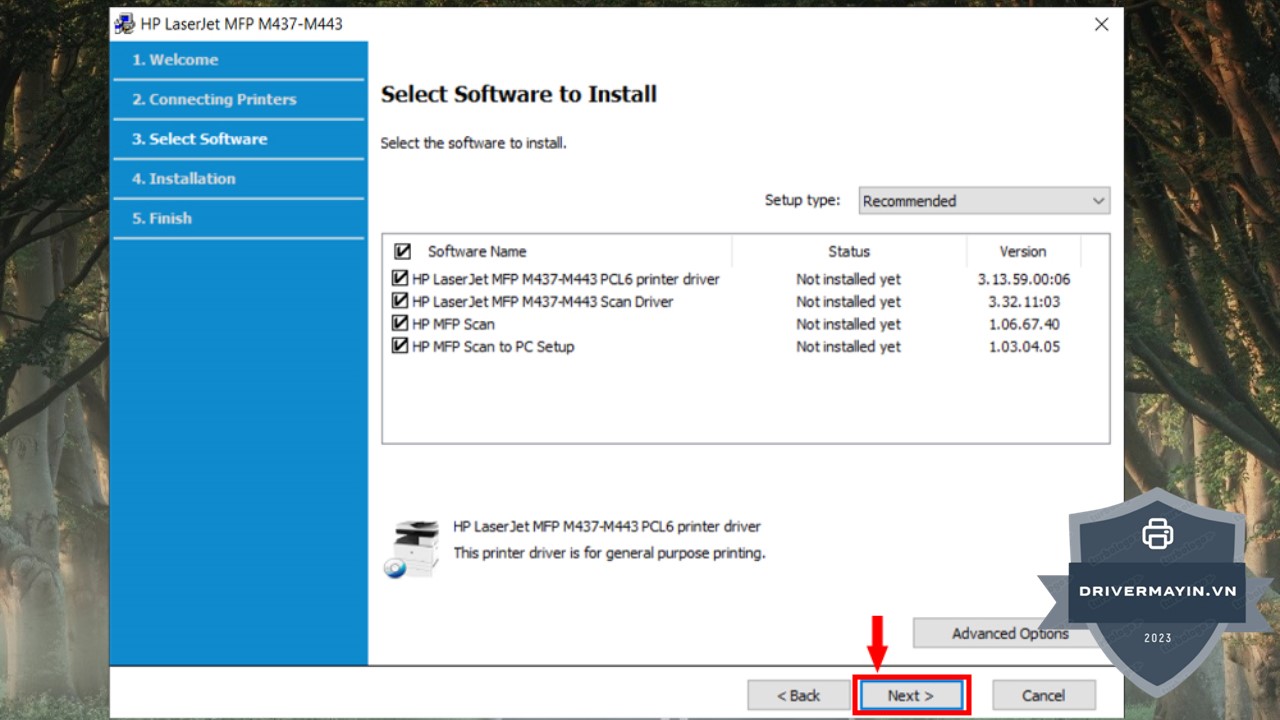Click the printer image beside driver description
This screenshot has height=720, width=1280.
412,548
